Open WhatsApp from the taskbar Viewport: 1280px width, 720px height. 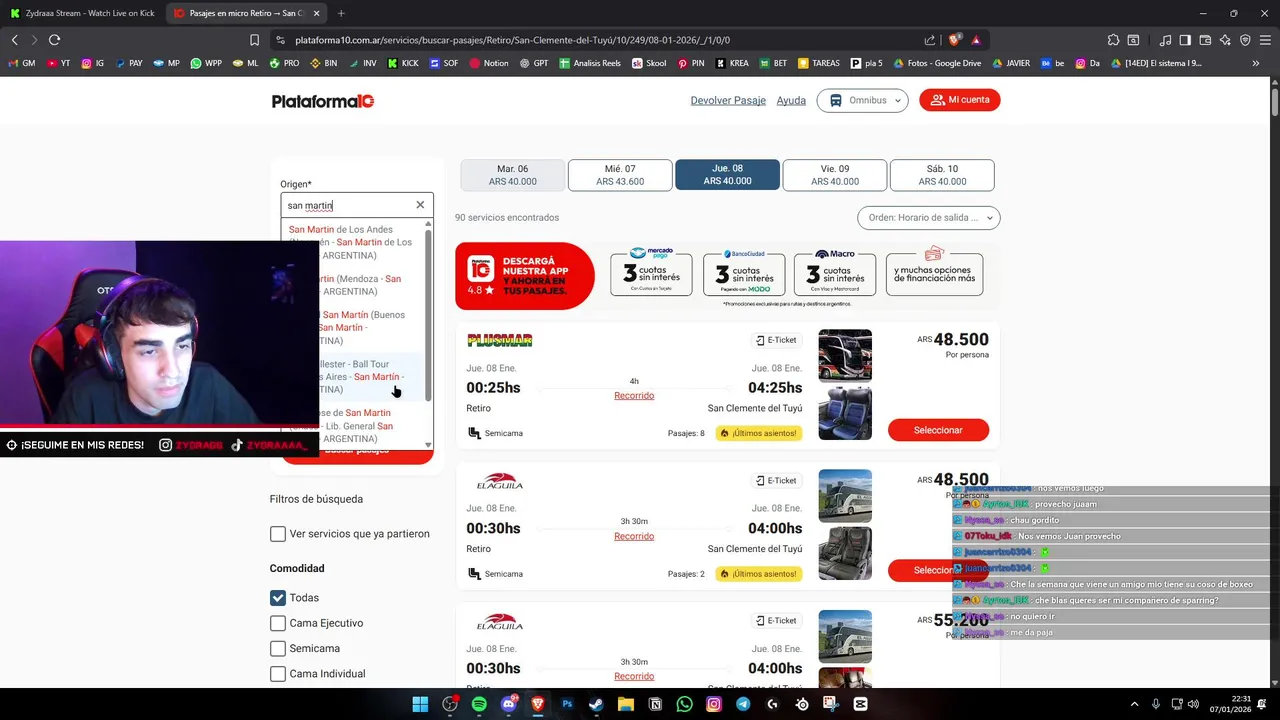click(x=684, y=704)
